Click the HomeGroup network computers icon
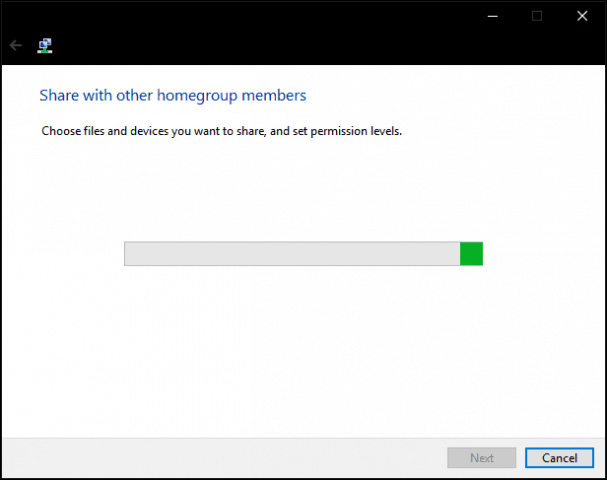The height and width of the screenshot is (480, 607). (x=45, y=46)
